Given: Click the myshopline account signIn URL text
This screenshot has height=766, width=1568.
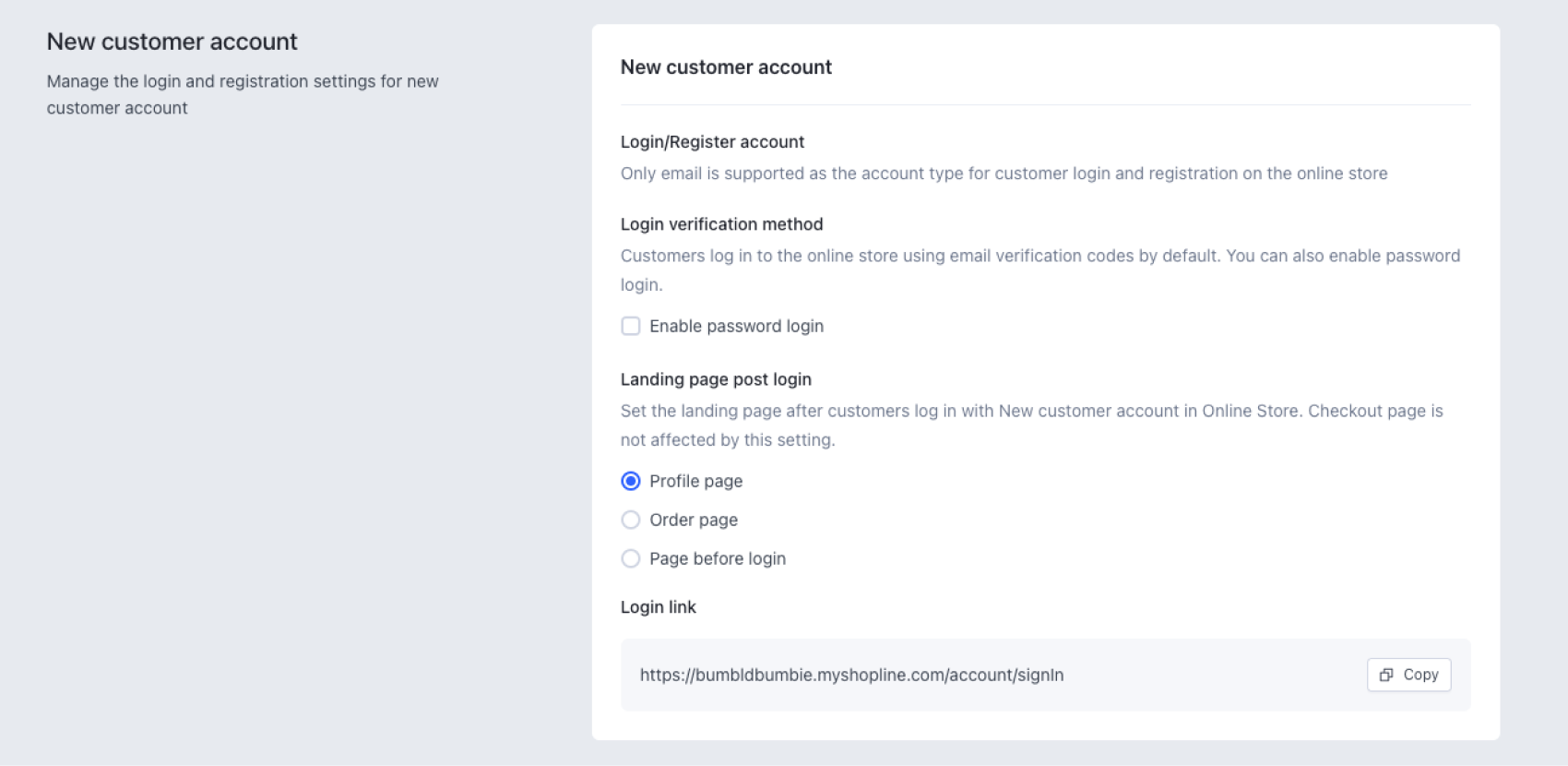Looking at the screenshot, I should pos(851,675).
